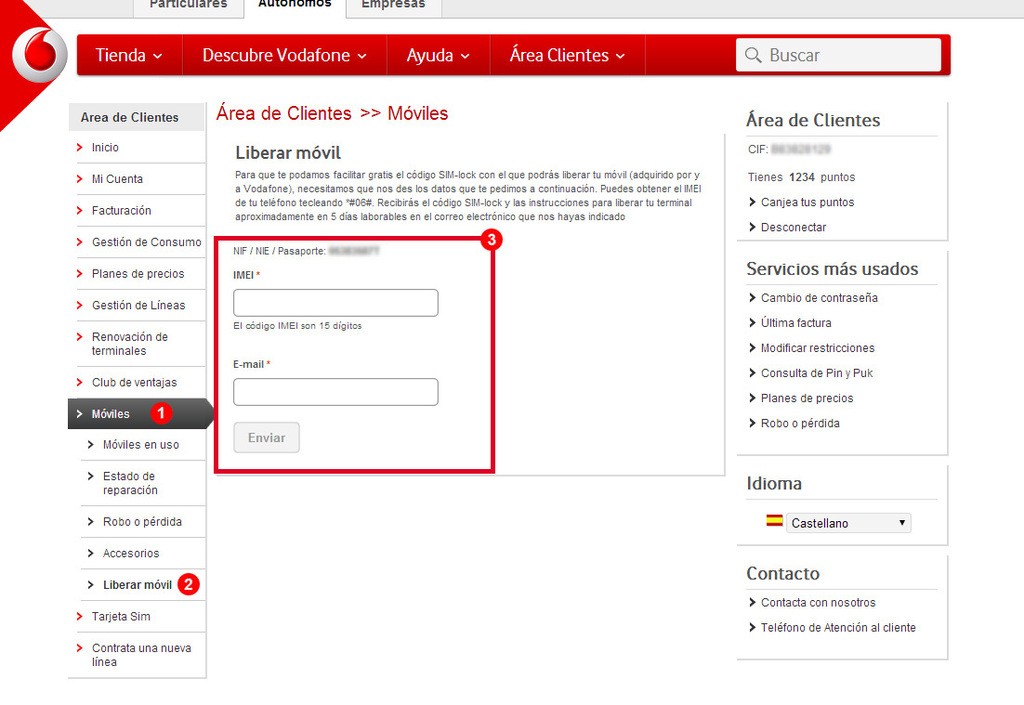Open the Desconectar link
This screenshot has width=1024, height=705.
793,227
